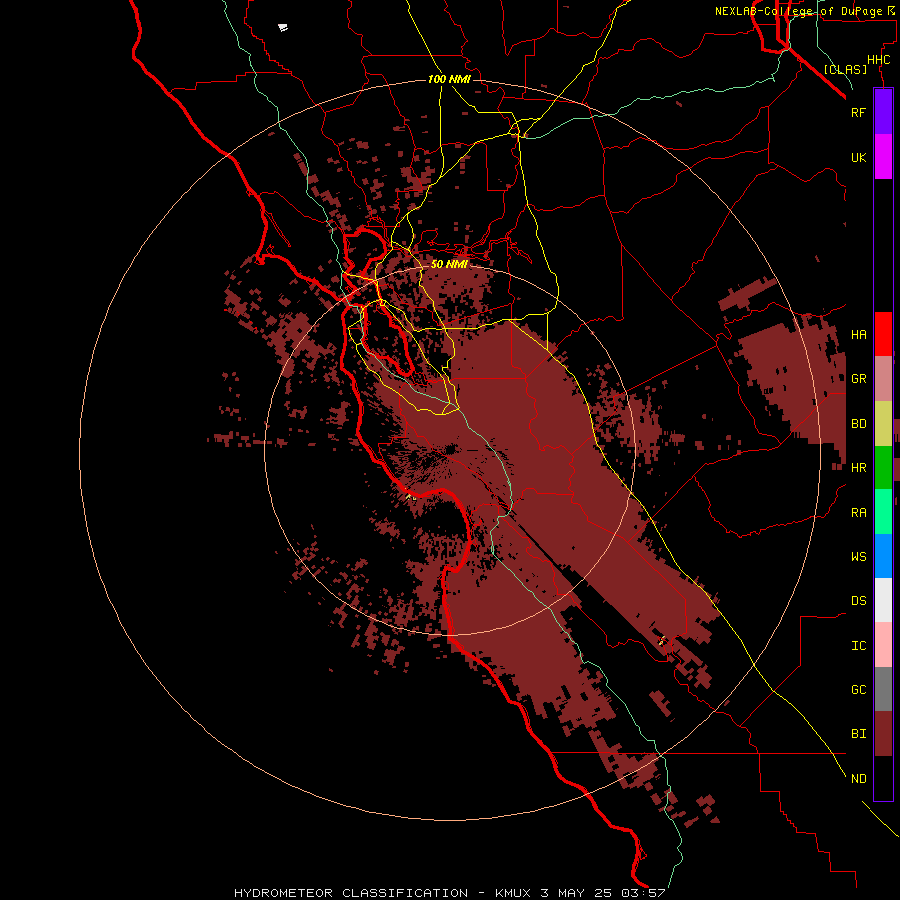900x900 pixels.
Task: Click the blue WS legend color swatch
Action: (883, 556)
